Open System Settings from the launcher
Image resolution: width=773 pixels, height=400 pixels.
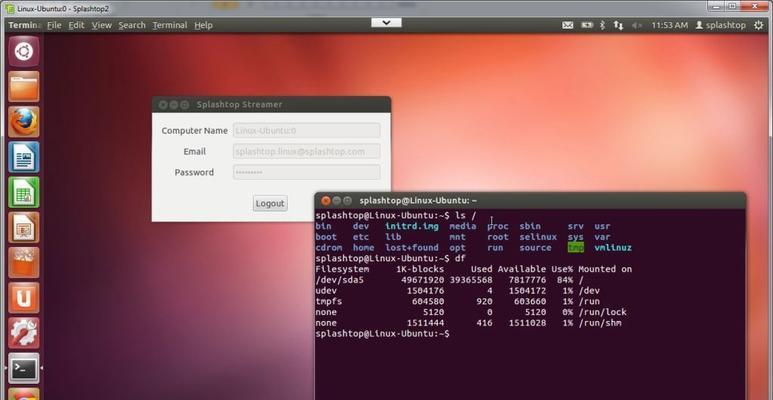tap(24, 333)
